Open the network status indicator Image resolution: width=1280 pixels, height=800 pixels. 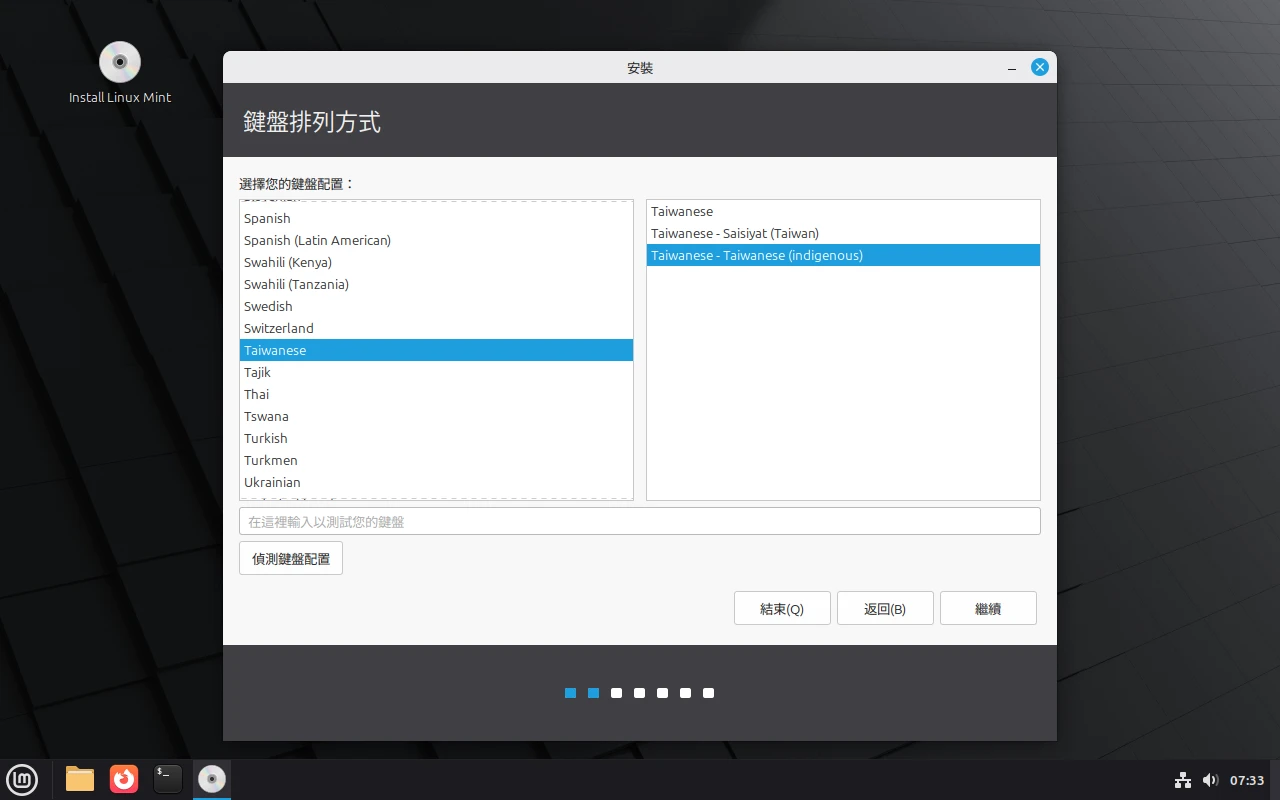coord(1183,780)
